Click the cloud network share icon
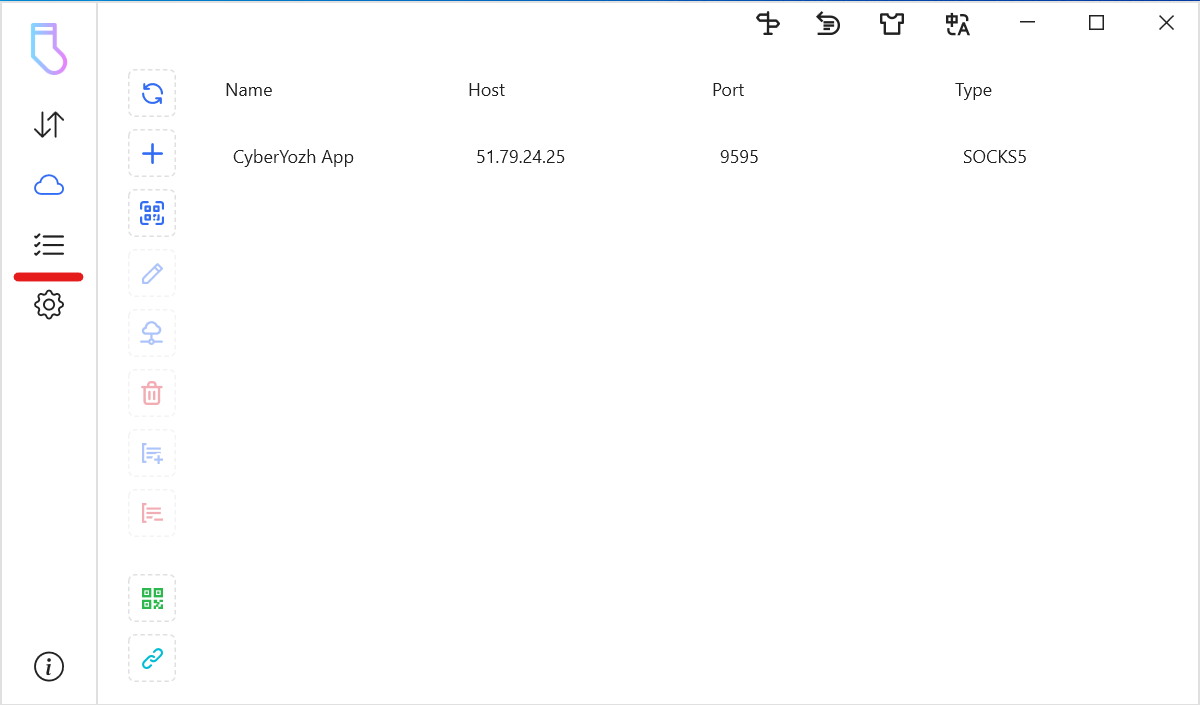1200x705 pixels. pos(152,333)
